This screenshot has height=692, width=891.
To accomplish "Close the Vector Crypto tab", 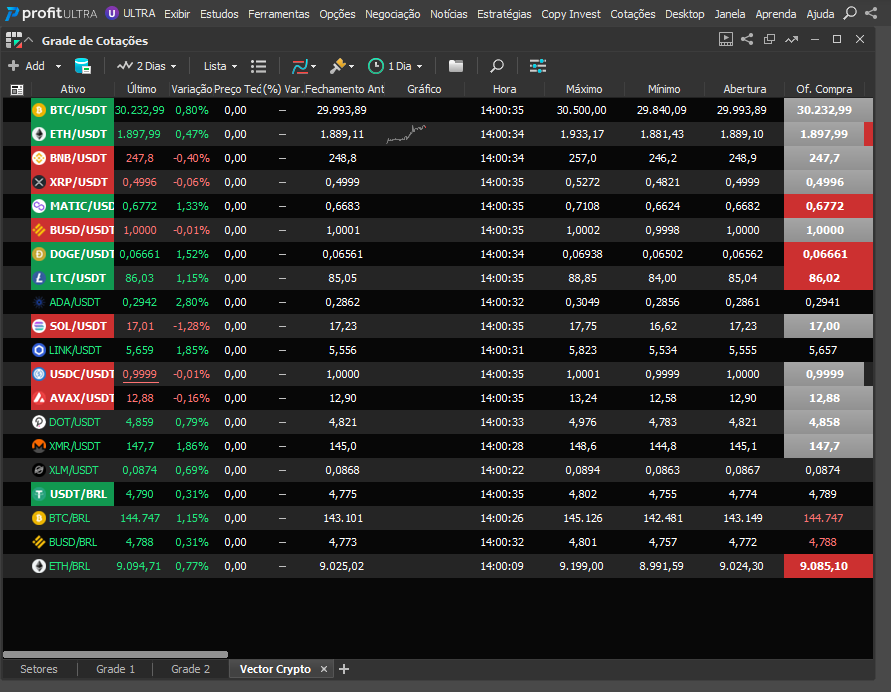I will (324, 669).
